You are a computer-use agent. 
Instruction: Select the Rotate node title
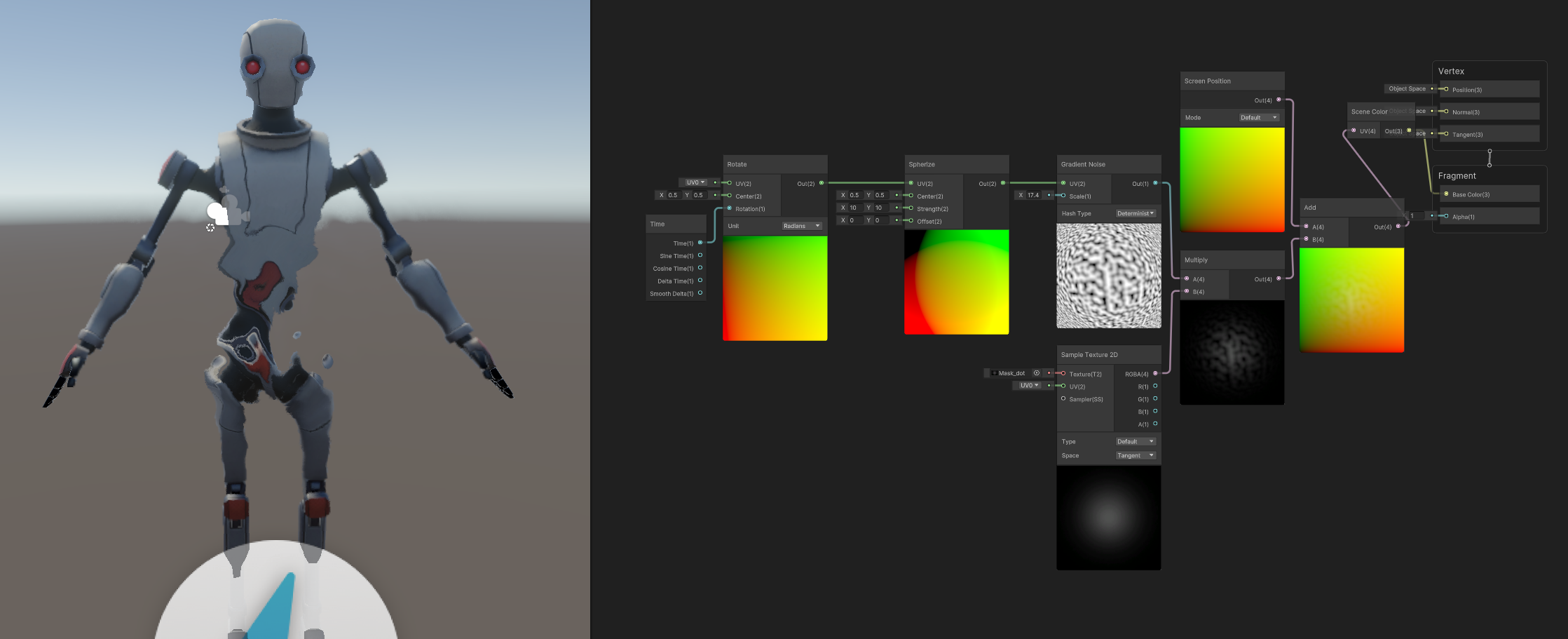click(737, 164)
